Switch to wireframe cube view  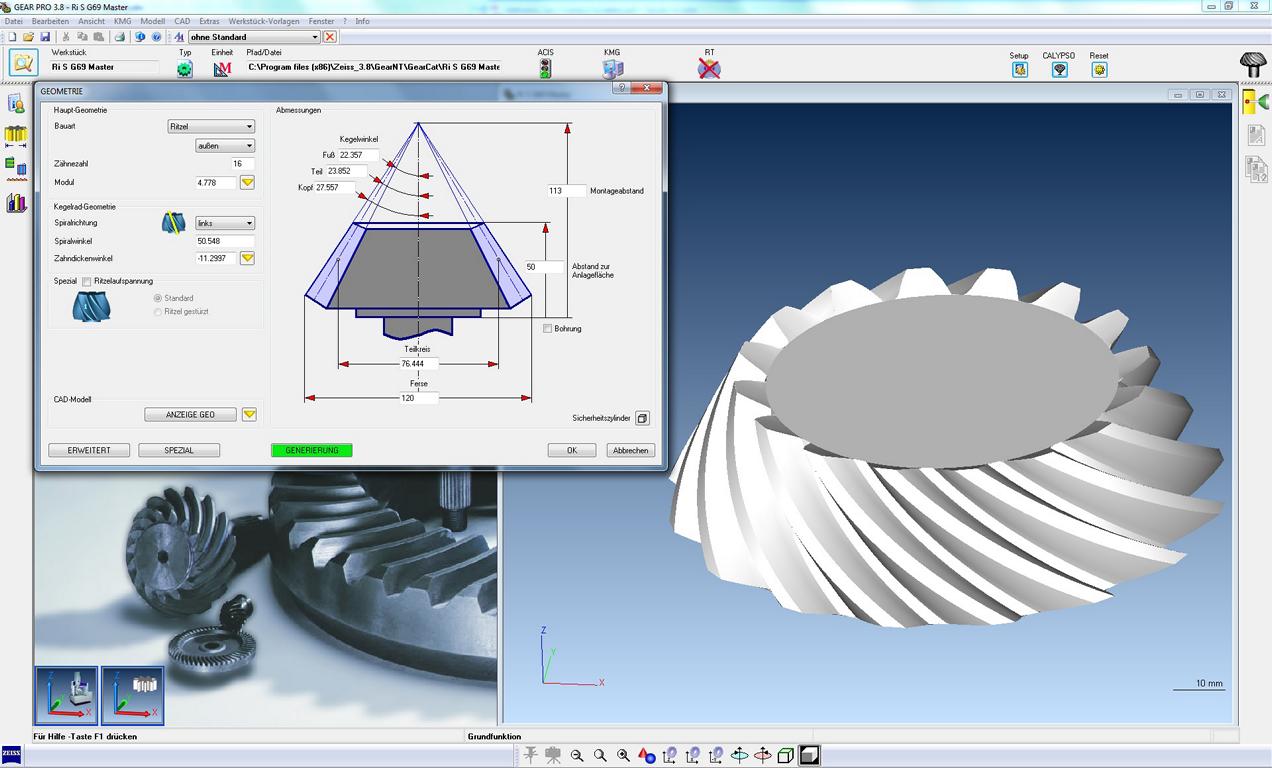(x=786, y=756)
